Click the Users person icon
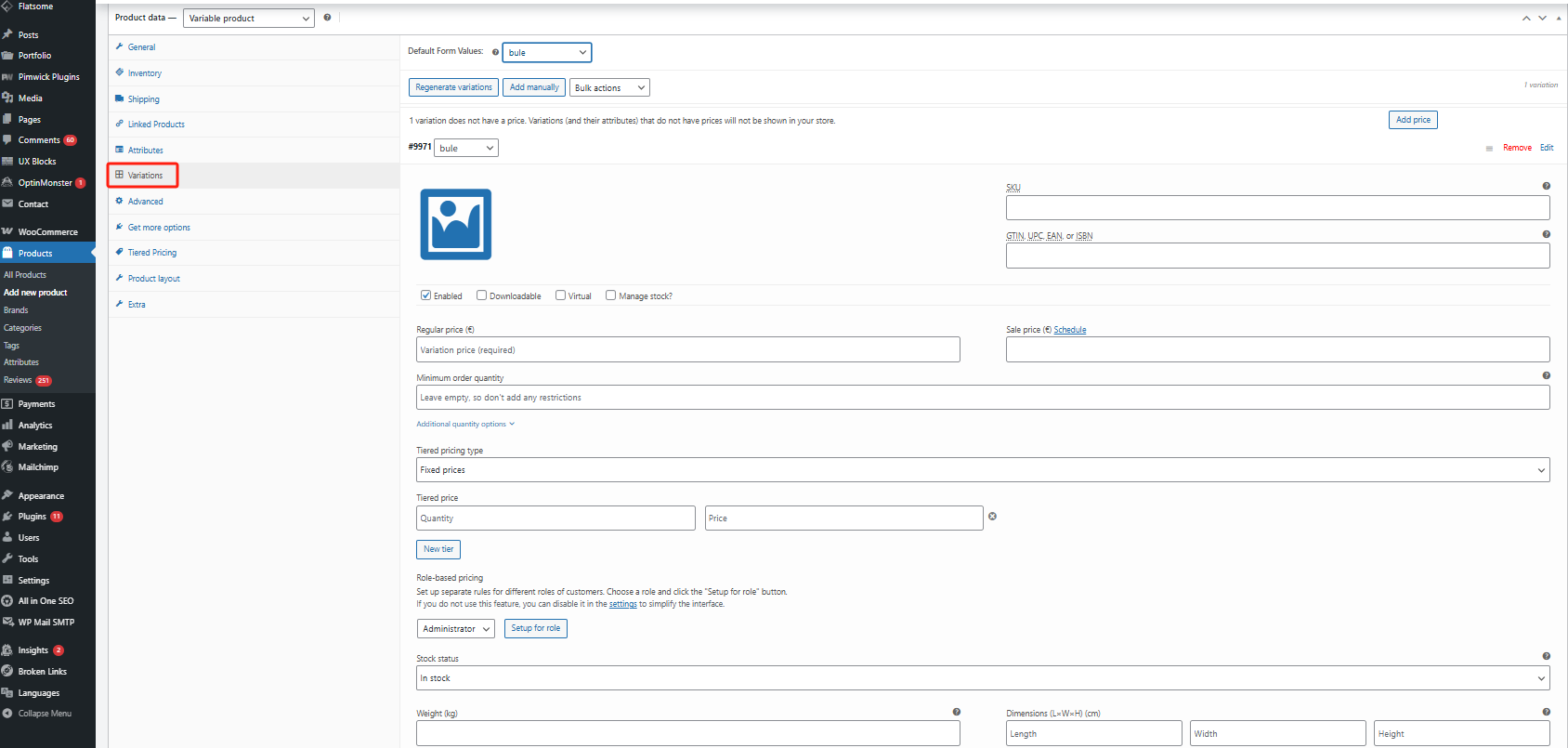This screenshot has height=748, width=1568. 7,537
